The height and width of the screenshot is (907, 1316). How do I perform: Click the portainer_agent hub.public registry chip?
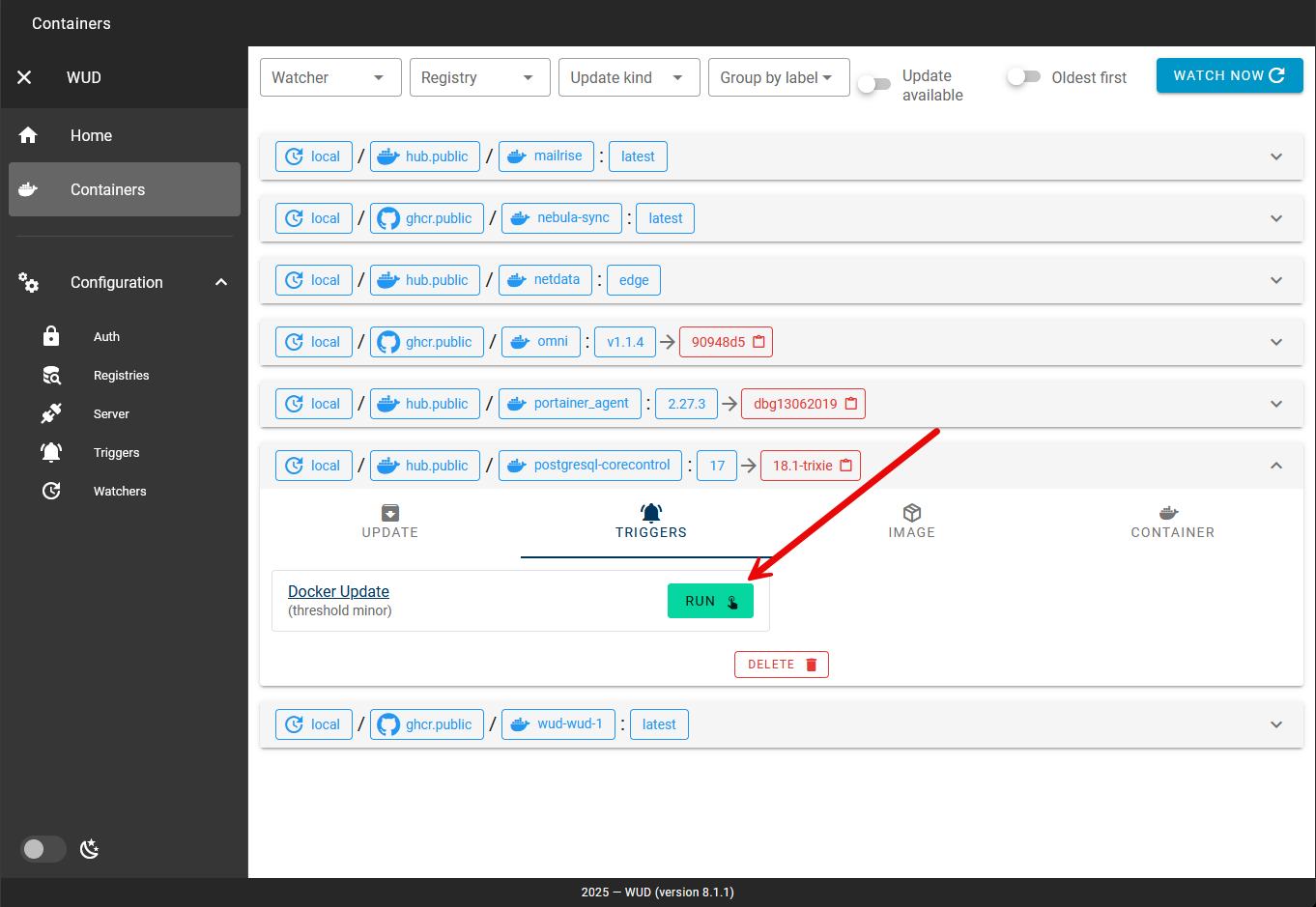click(425, 404)
